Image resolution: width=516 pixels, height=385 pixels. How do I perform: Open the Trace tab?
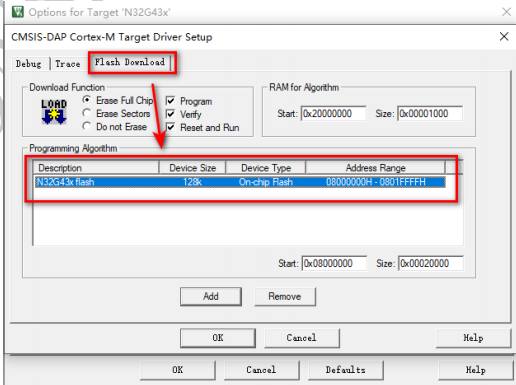click(x=68, y=64)
